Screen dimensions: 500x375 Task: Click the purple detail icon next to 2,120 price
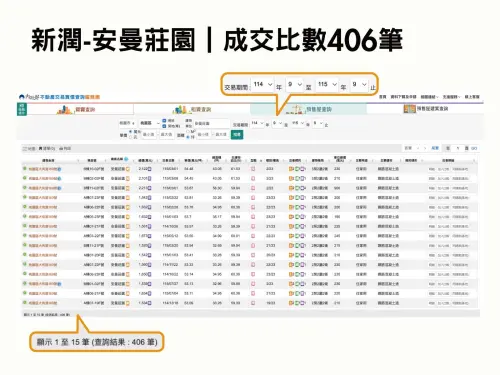[x=150, y=169]
